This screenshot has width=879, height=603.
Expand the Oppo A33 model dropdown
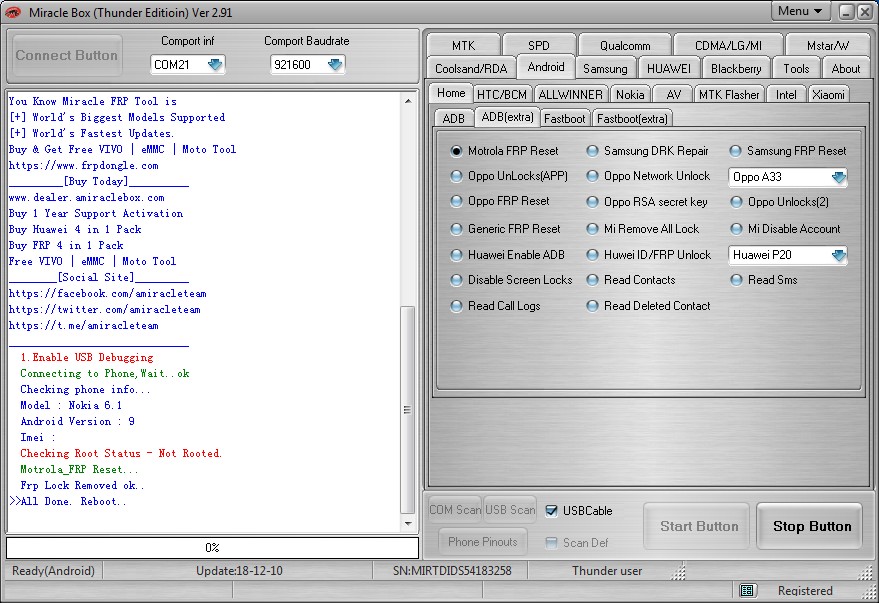(x=838, y=177)
